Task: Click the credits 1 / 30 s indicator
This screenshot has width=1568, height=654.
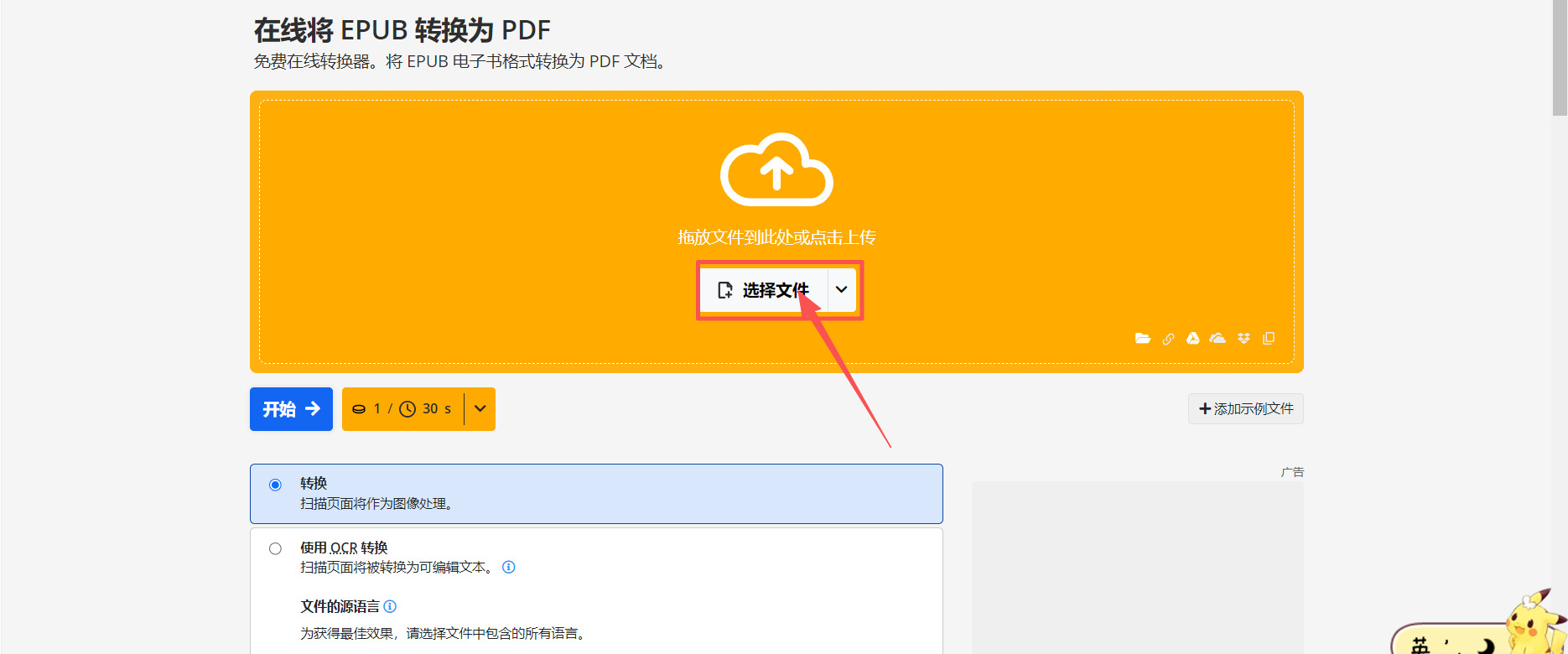Action: pyautogui.click(x=402, y=408)
